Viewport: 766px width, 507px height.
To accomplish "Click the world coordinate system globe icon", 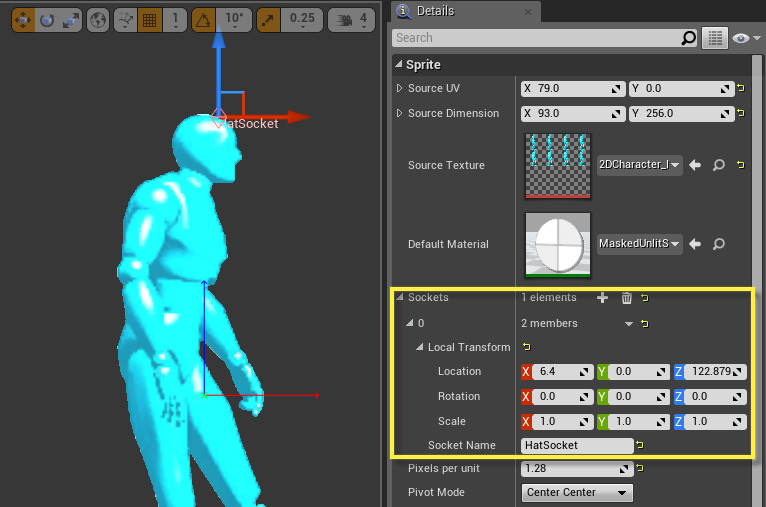I will tap(98, 19).
